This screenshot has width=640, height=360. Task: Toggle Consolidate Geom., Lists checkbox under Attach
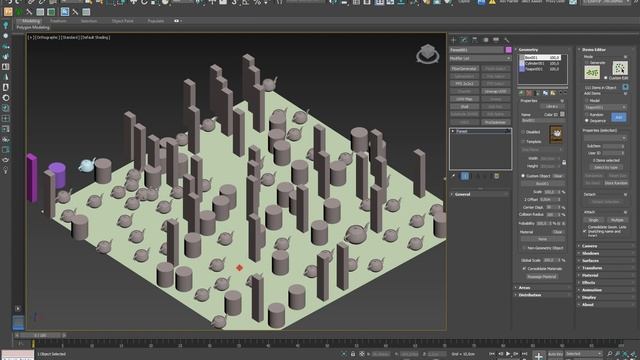(x=585, y=231)
